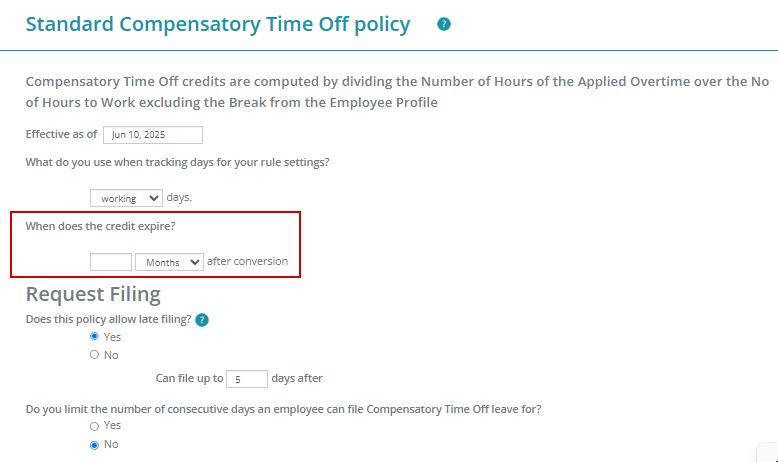Expand the Months unit dropdown
Viewport: 778px width, 462px height.
[x=169, y=262]
